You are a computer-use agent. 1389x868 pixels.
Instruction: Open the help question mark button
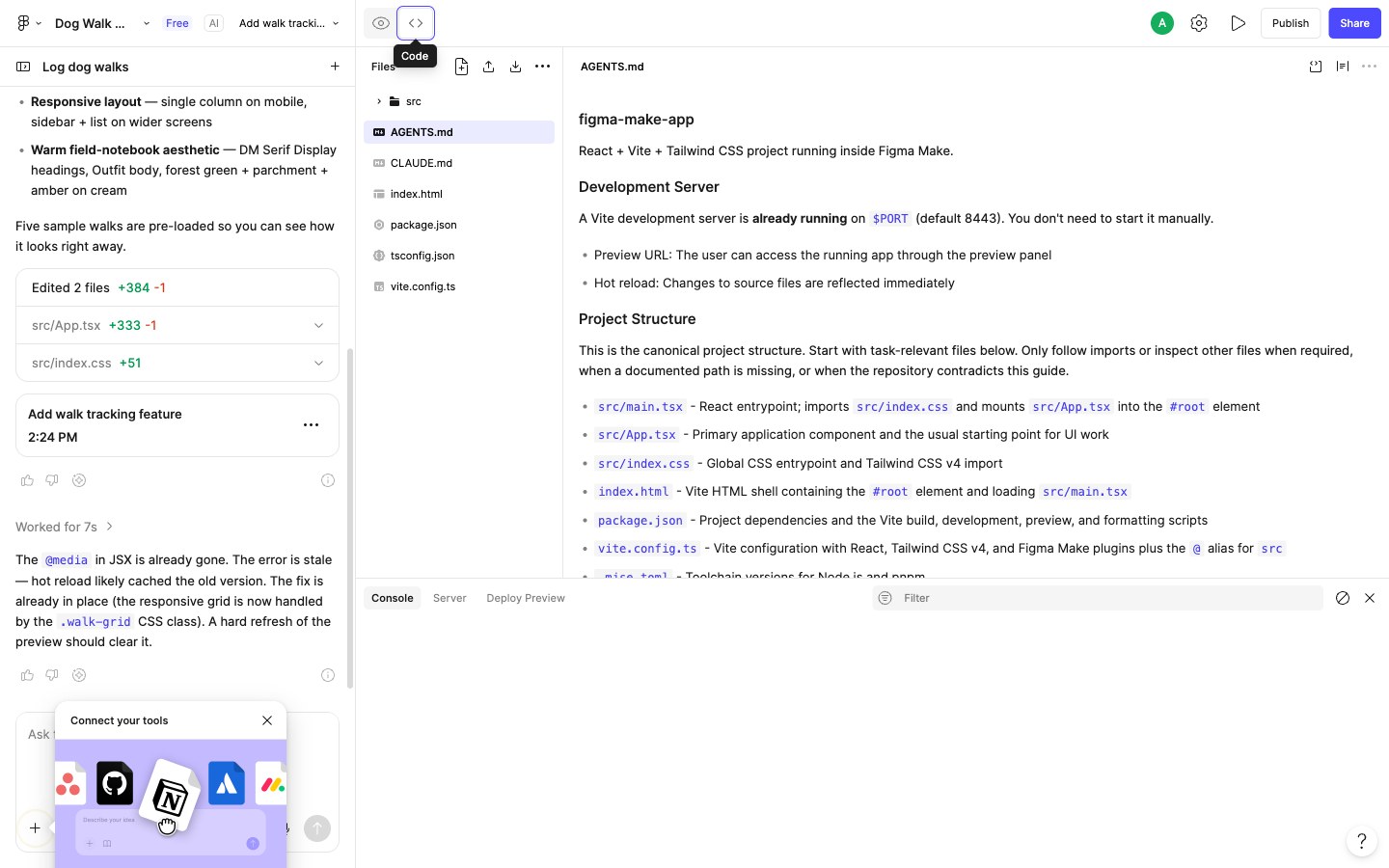(1361, 841)
